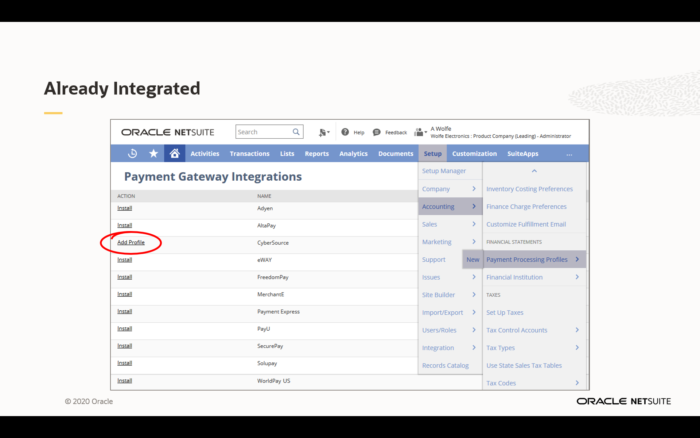Open the Shortcuts star icon
700x438 pixels.
[154, 154]
